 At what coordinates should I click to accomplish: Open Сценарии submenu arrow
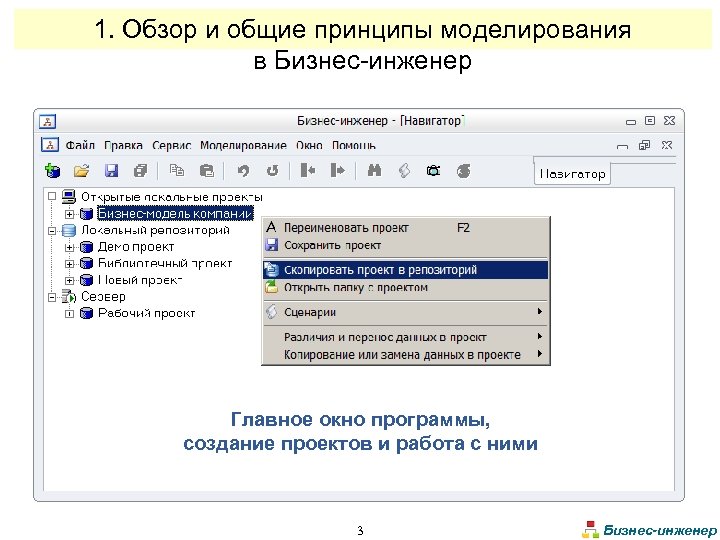pos(540,311)
